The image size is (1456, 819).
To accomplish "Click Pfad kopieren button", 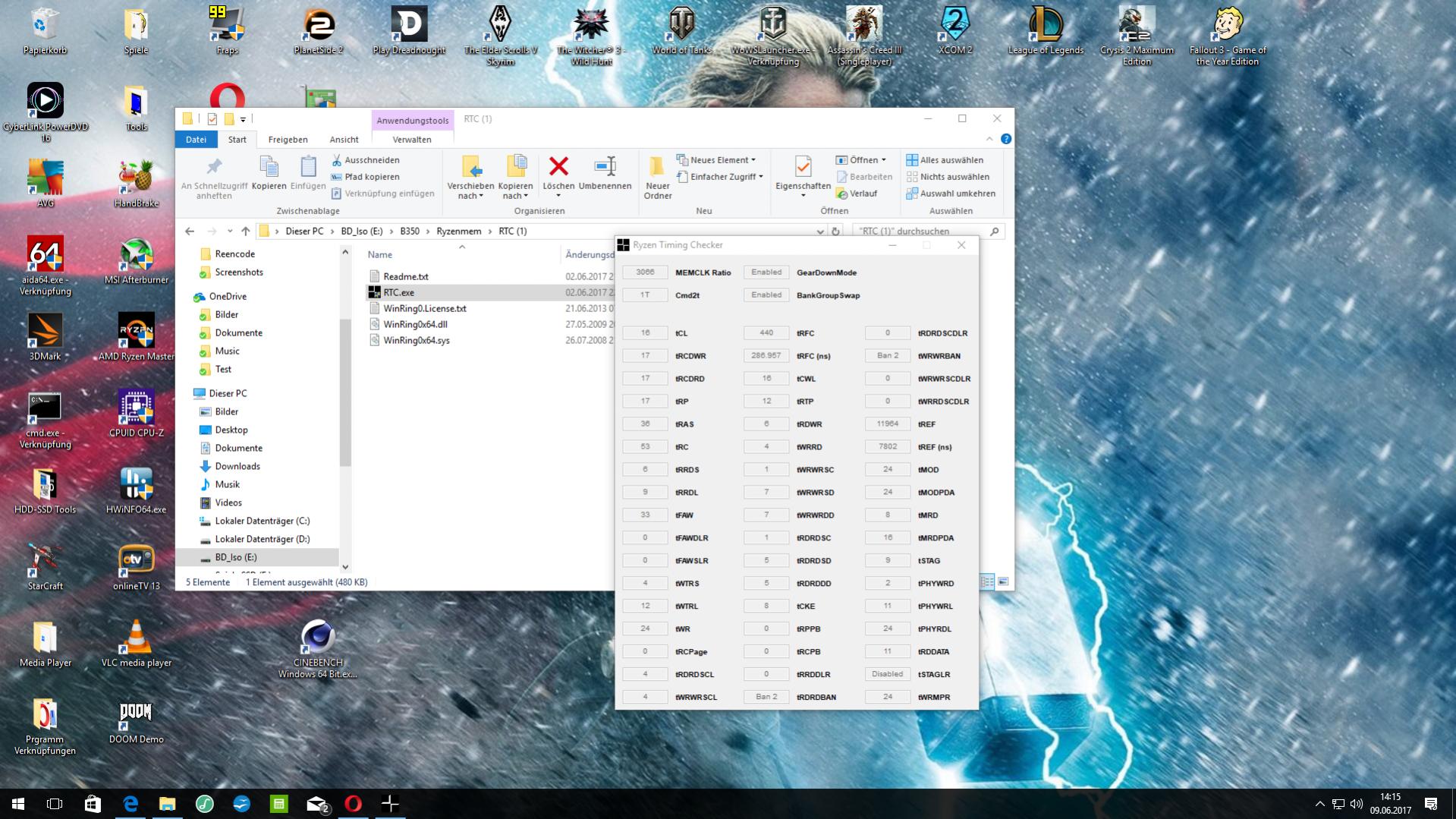I will tap(365, 177).
